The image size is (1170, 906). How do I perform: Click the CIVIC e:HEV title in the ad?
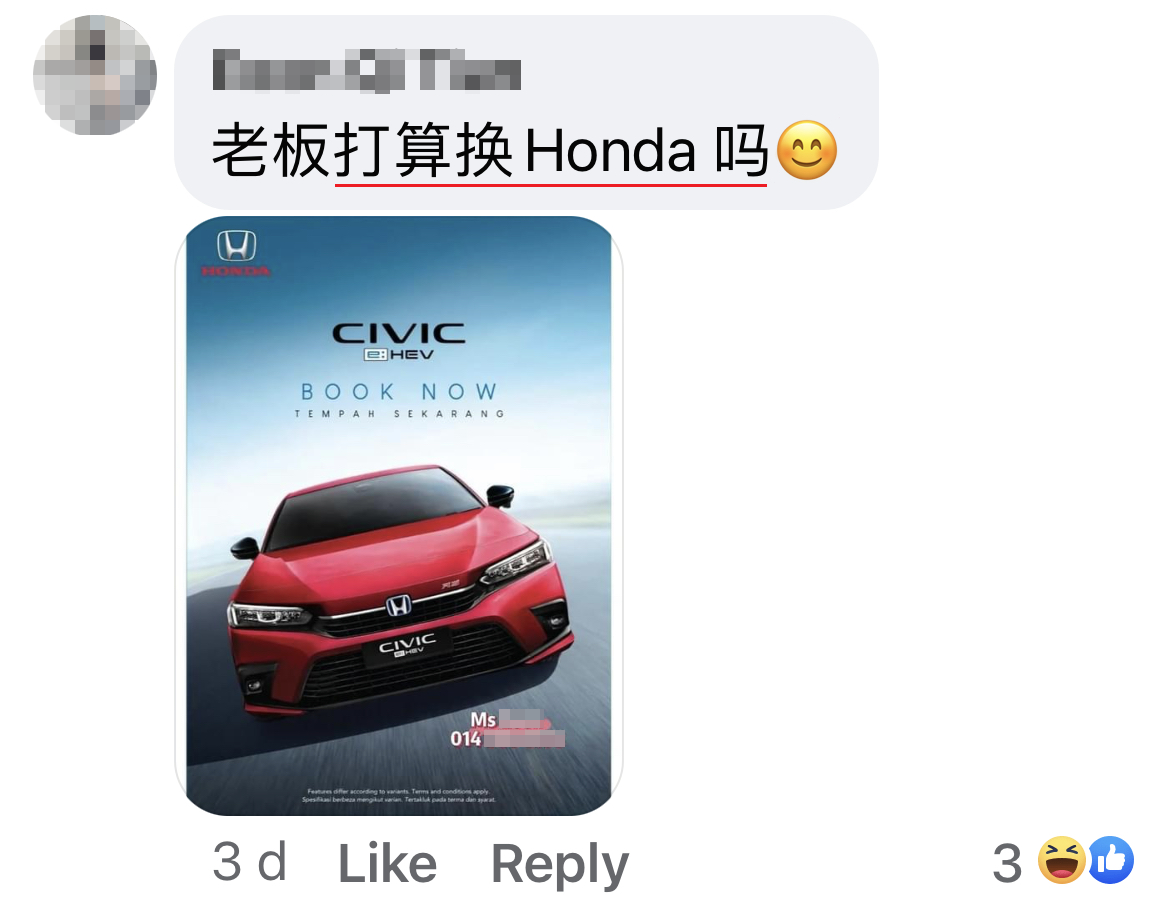[x=398, y=342]
